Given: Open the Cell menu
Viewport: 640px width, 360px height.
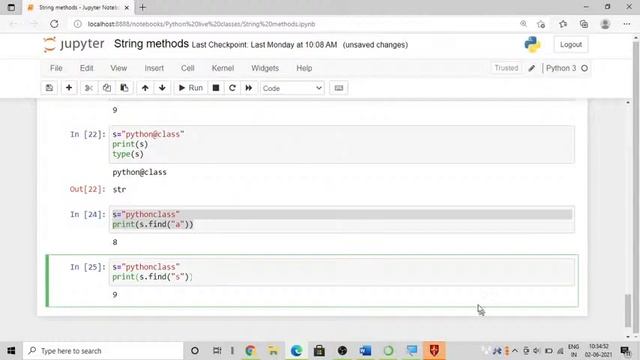Looking at the screenshot, I should [x=188, y=68].
